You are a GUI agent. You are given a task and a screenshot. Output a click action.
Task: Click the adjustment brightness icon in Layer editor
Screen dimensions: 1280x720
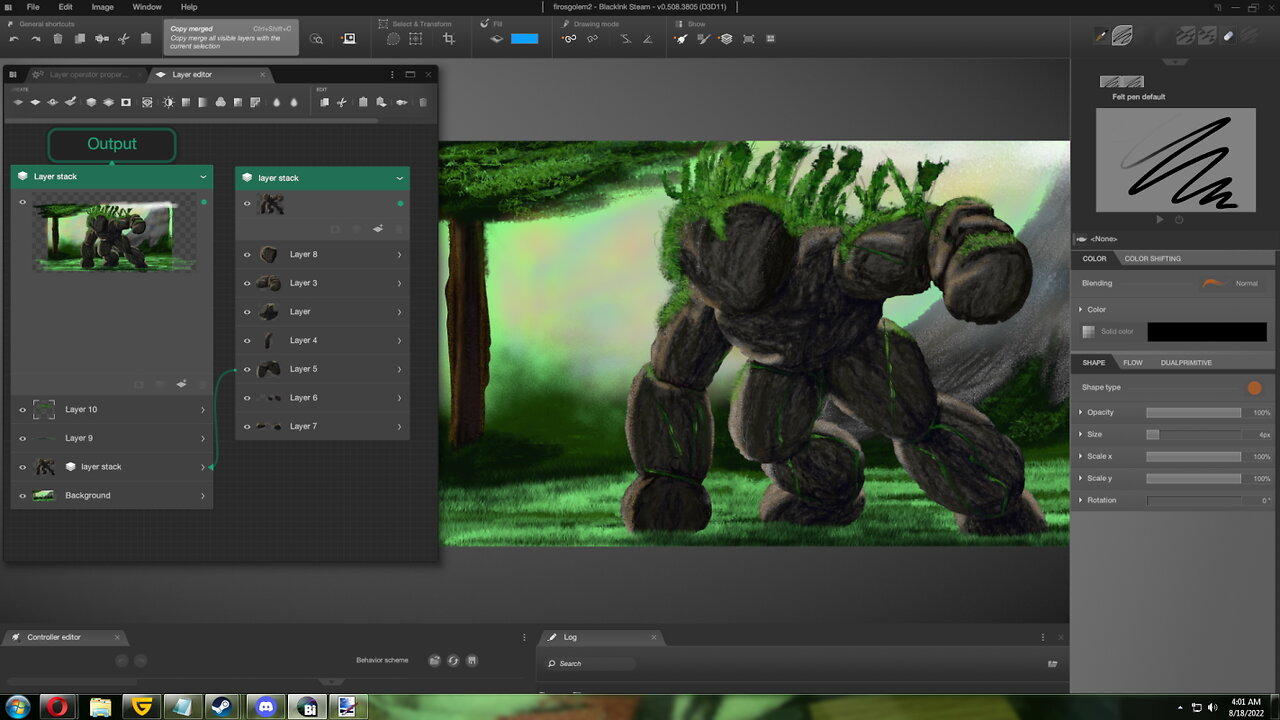[168, 102]
